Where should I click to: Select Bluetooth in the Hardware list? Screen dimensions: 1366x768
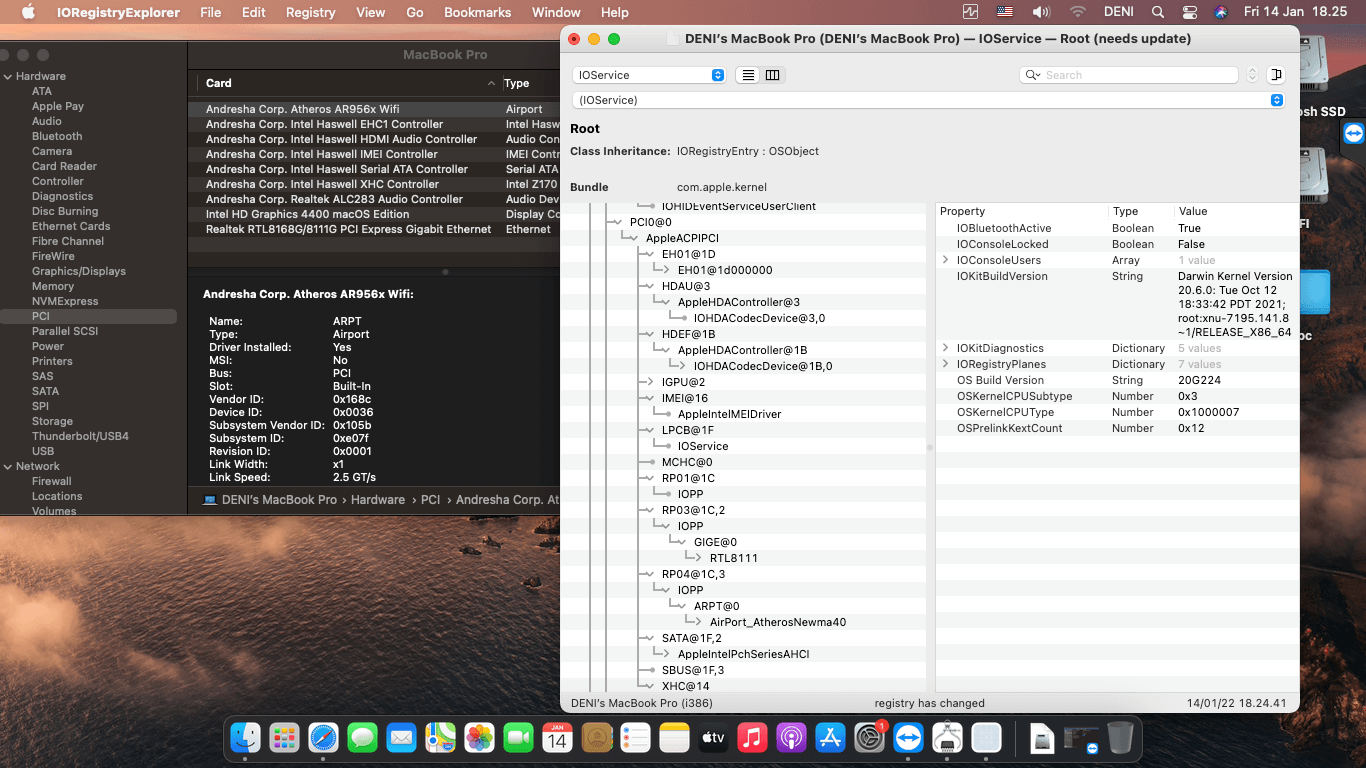point(57,136)
